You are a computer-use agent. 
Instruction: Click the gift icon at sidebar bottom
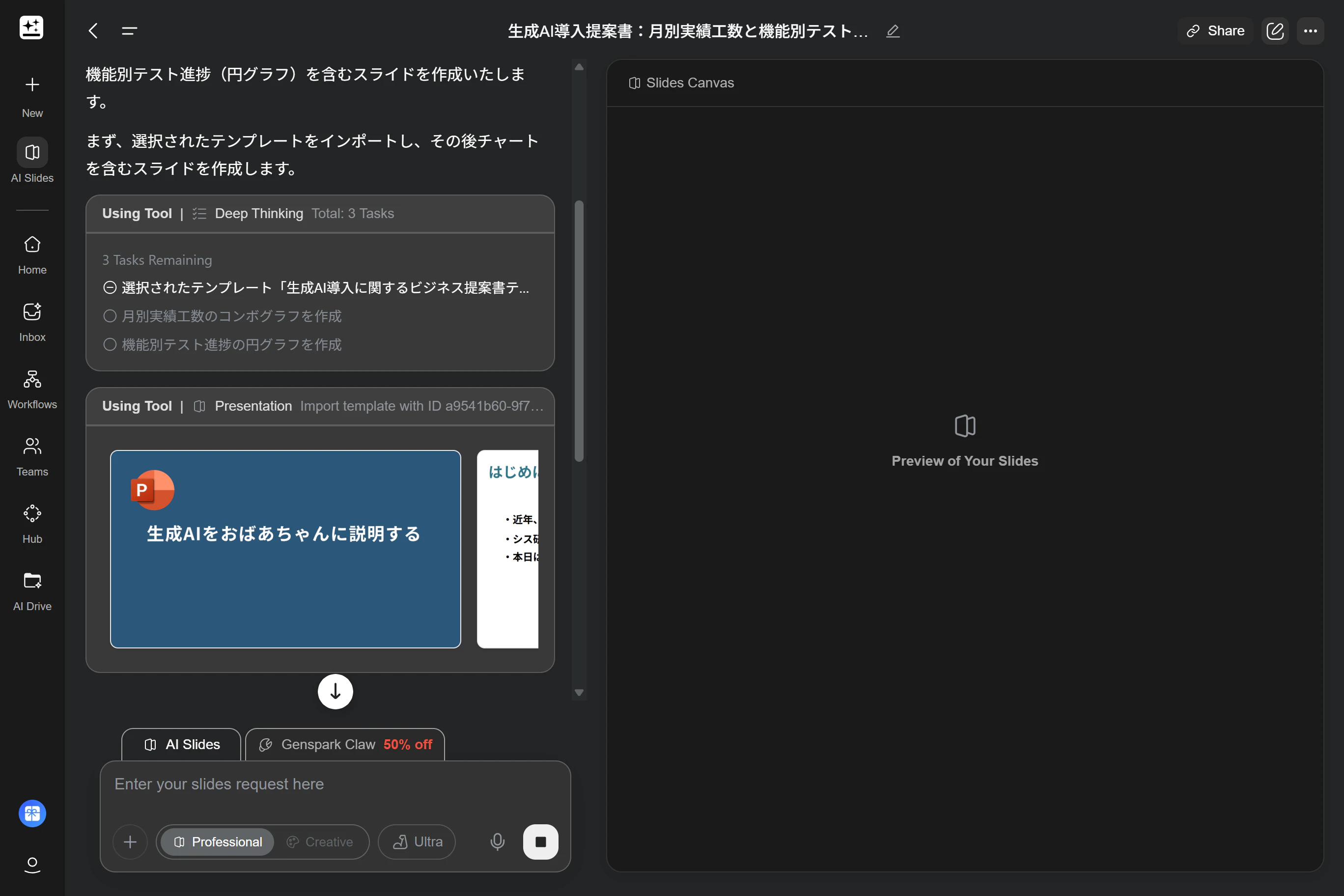click(x=32, y=813)
